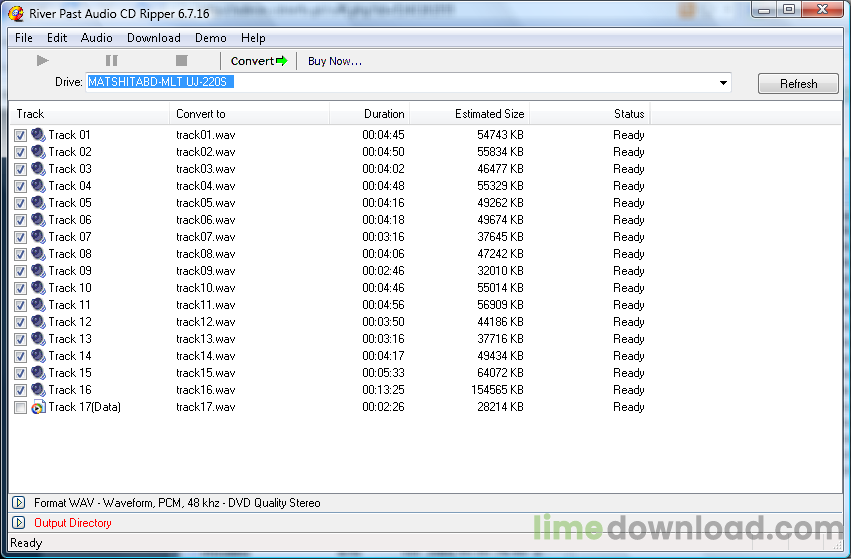Click the audio icon of Track 07
The width and height of the screenshot is (851, 559).
click(38, 236)
